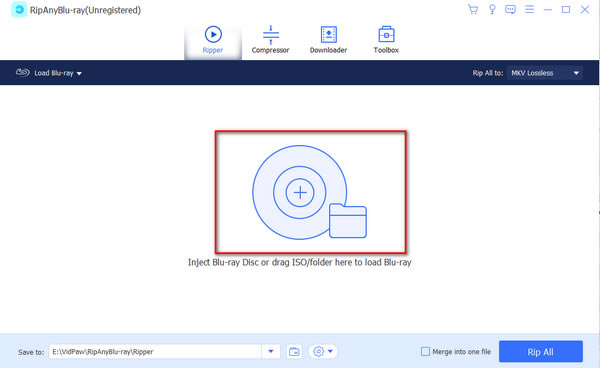Open the Rip All to format dropdown
600x368 pixels.
545,73
